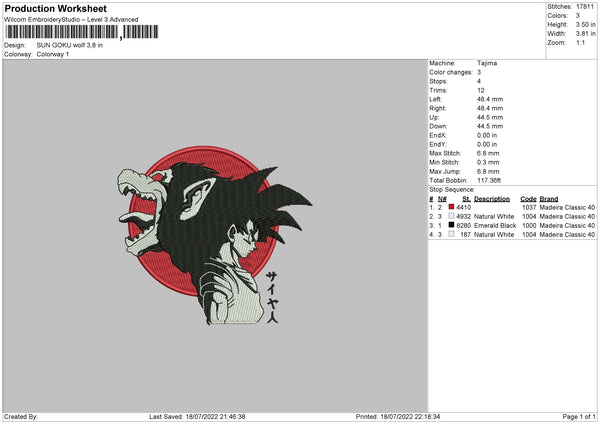The width and height of the screenshot is (600, 424).
Task: Click the 'Brand' column header
Action: (549, 199)
